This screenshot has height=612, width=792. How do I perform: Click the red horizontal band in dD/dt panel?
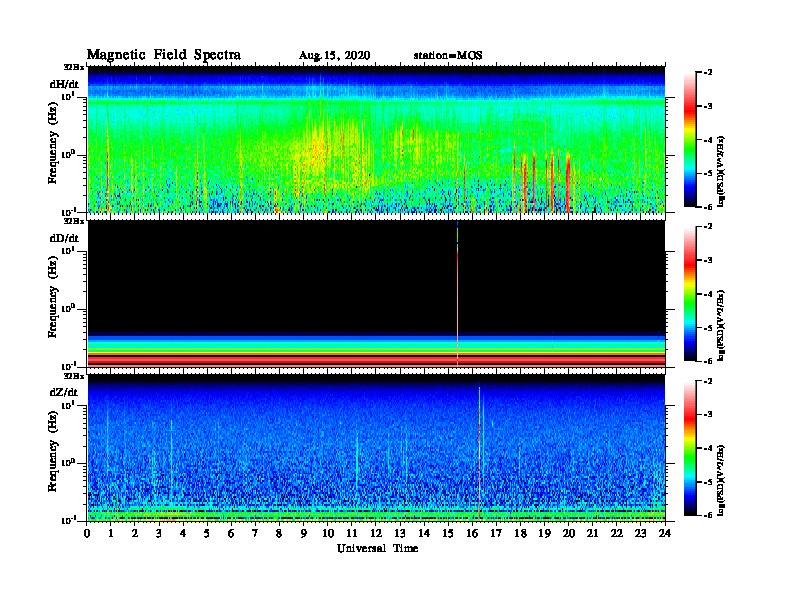tap(376, 360)
